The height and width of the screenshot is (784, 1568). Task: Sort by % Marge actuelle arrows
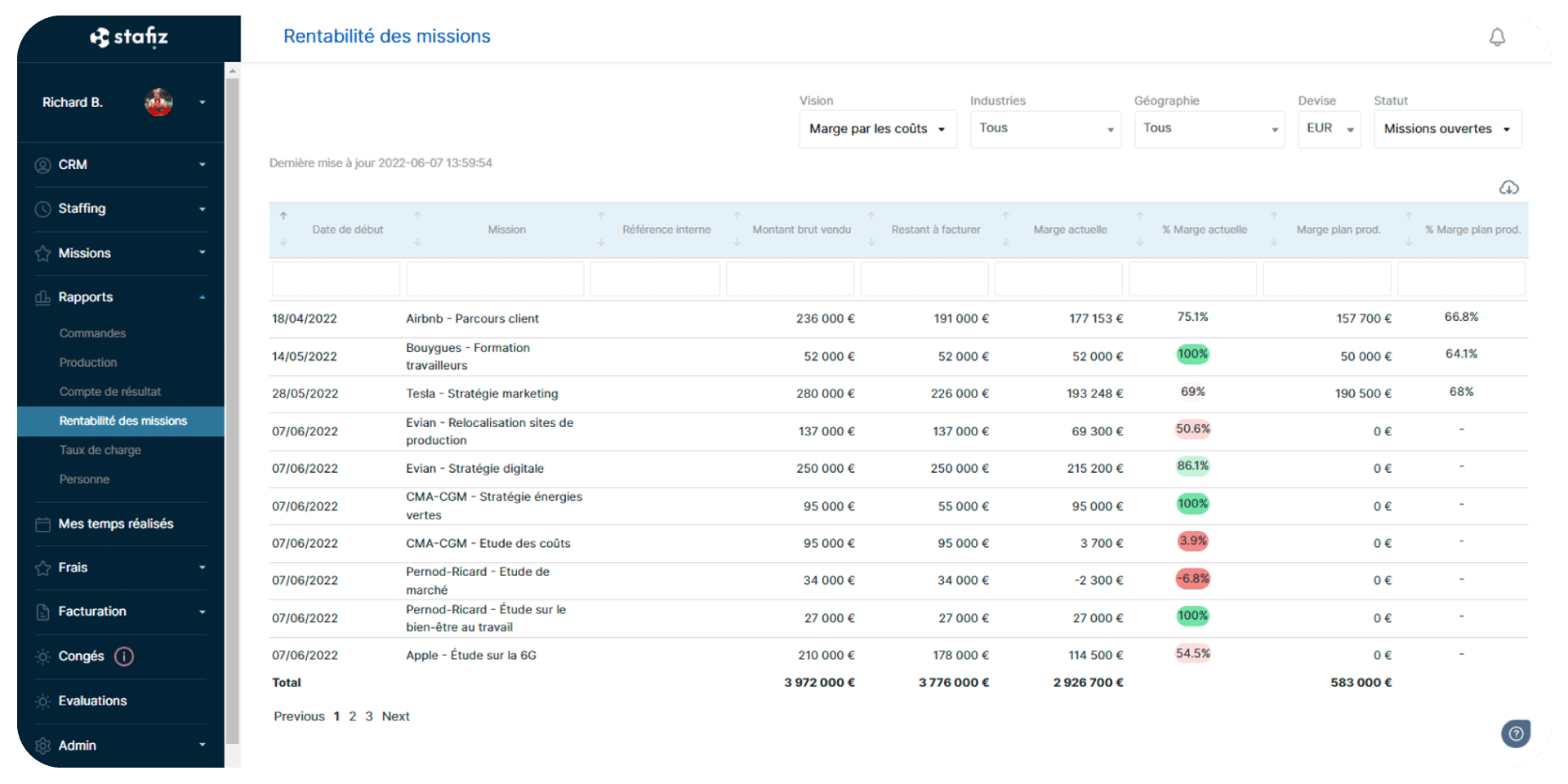[x=1140, y=229]
